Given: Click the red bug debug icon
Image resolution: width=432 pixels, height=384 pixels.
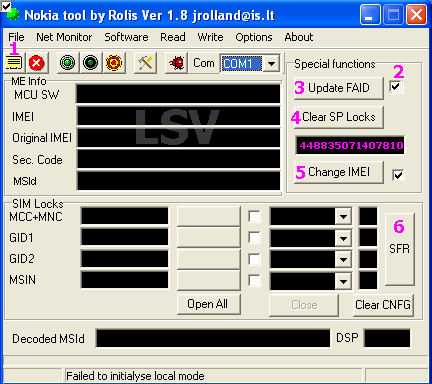Looking at the screenshot, I should (x=177, y=63).
